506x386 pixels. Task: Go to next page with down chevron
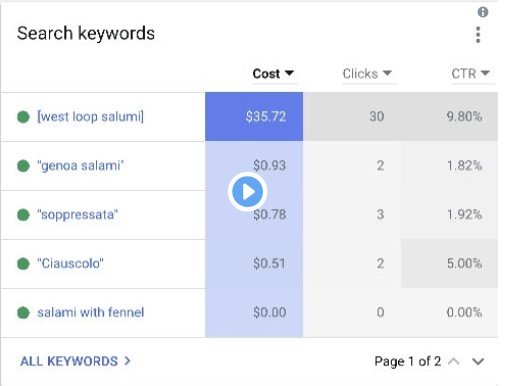pos(478,361)
